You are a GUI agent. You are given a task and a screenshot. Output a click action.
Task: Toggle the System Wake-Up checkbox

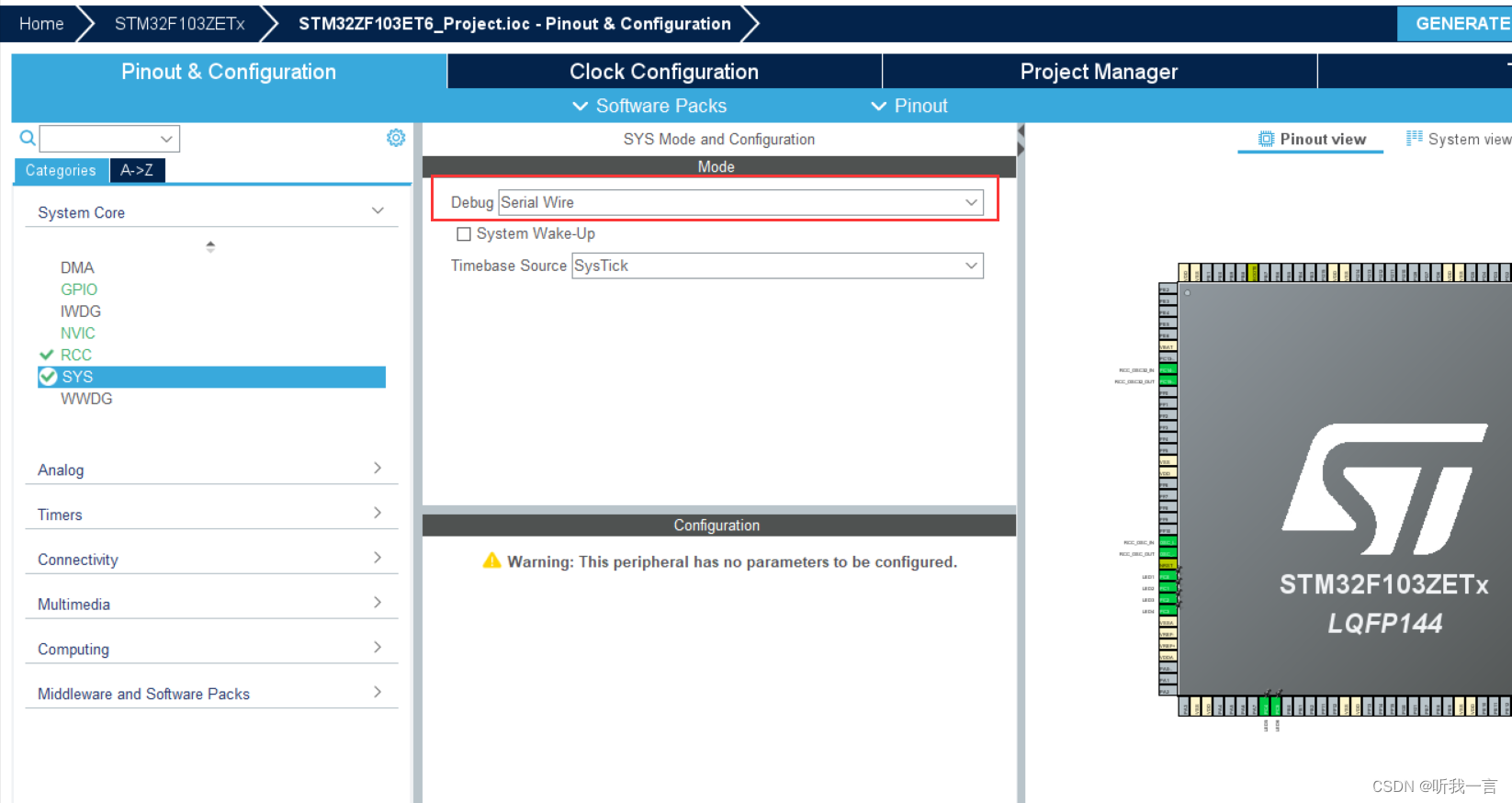pos(464,234)
